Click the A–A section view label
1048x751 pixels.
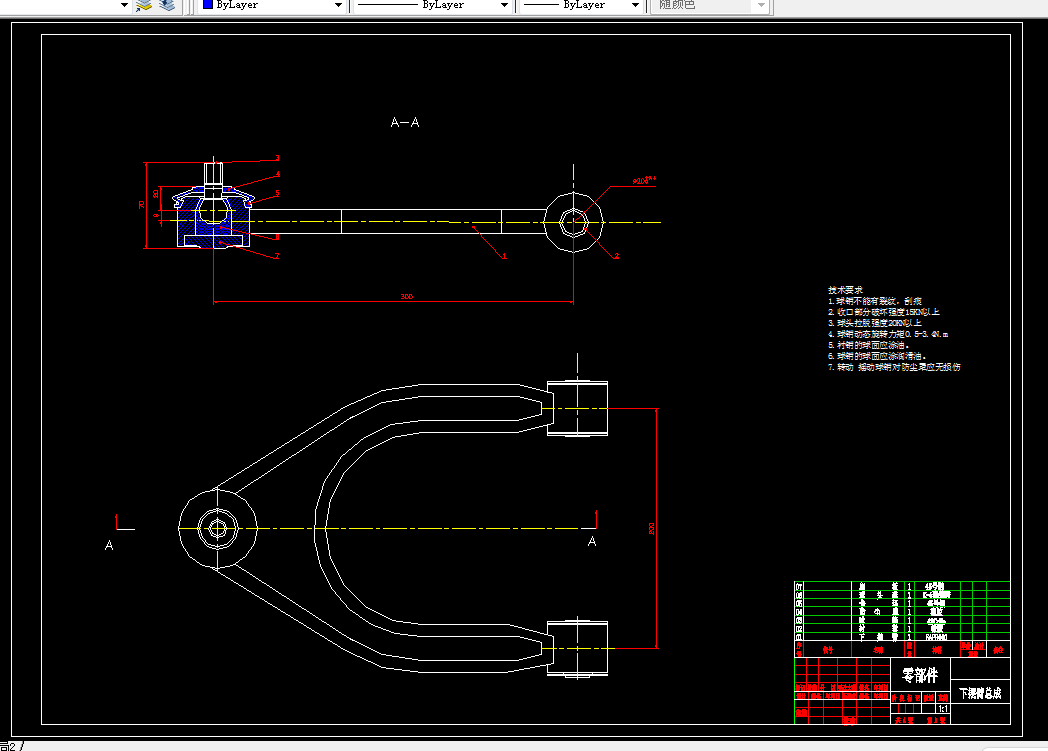click(x=405, y=122)
